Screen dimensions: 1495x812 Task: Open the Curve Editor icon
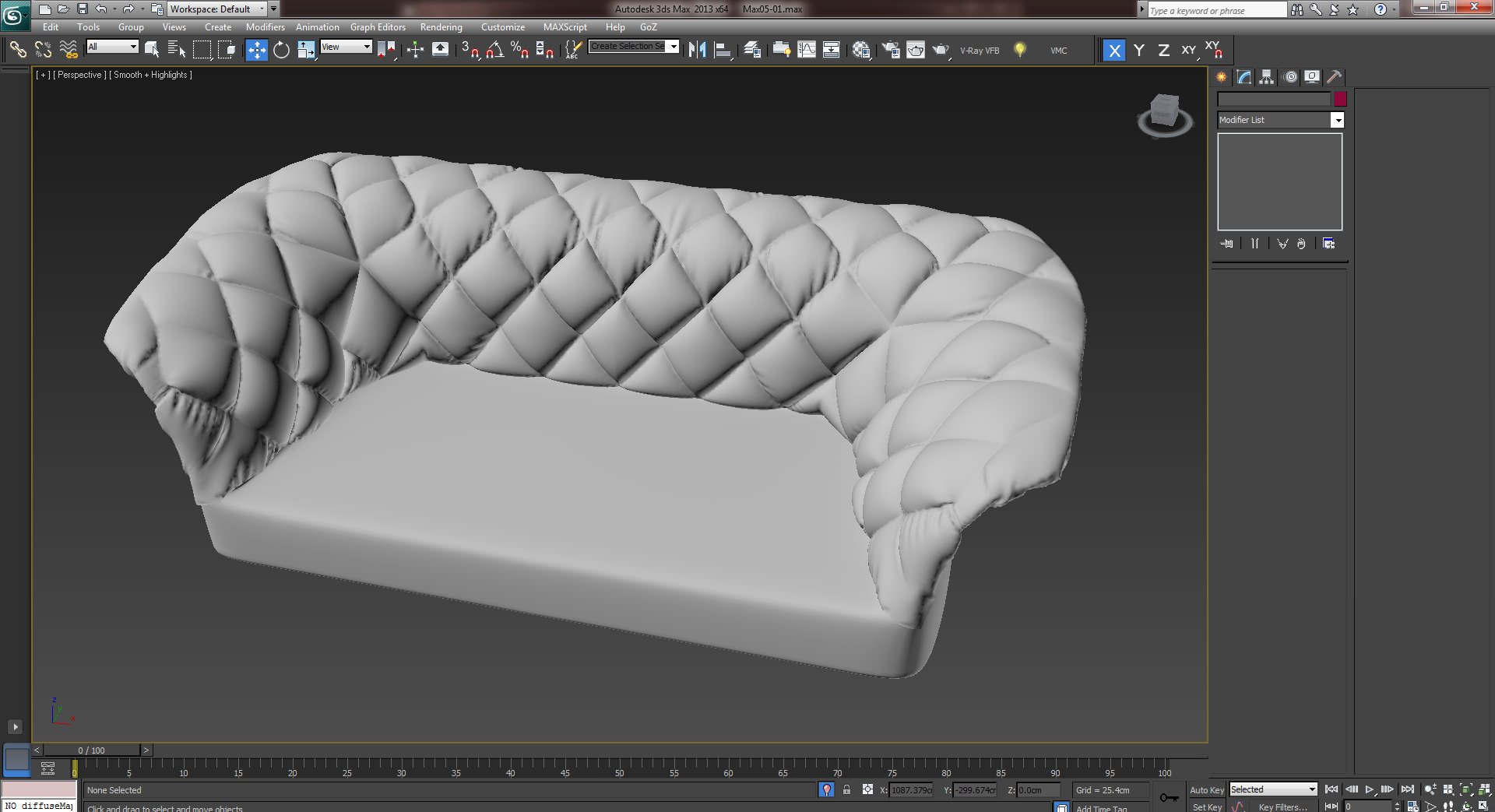point(807,51)
